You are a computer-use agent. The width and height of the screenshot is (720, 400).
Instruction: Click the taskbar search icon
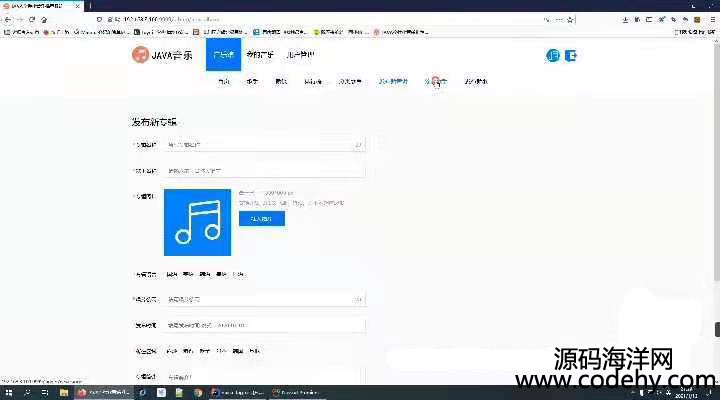tap(27, 393)
